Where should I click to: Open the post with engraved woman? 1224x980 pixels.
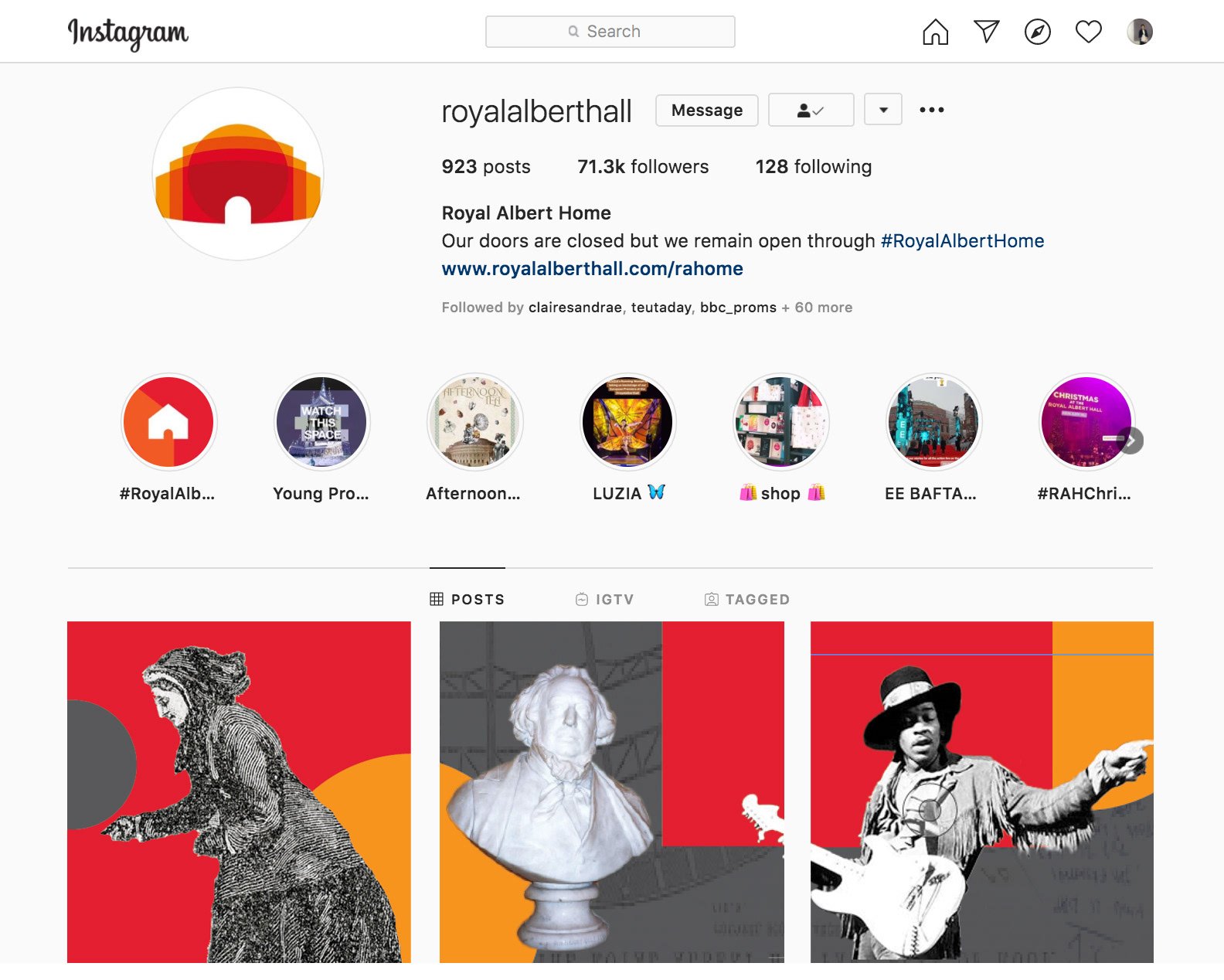click(x=239, y=792)
